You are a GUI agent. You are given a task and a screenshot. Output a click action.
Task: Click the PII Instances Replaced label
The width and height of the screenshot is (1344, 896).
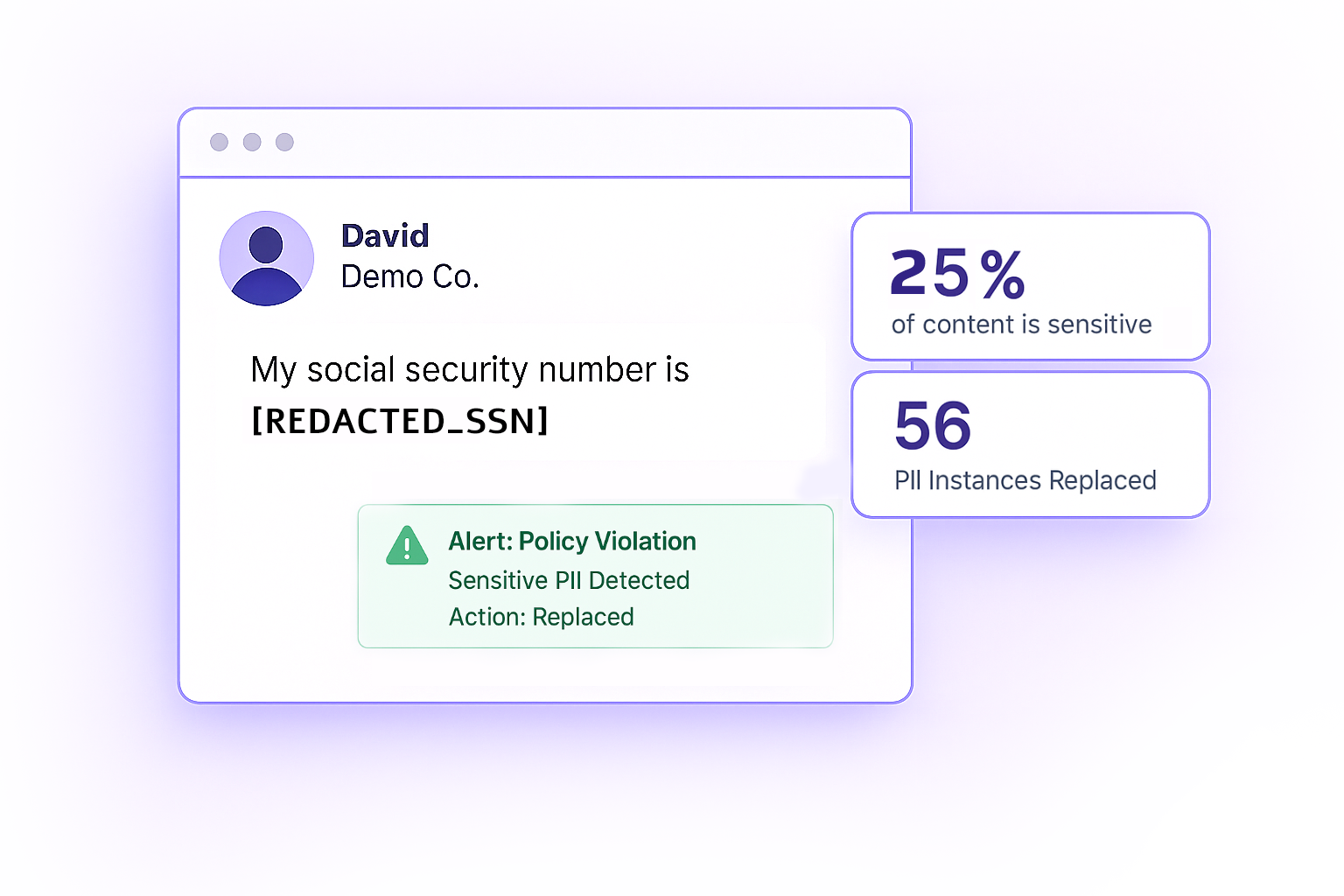tap(1025, 480)
